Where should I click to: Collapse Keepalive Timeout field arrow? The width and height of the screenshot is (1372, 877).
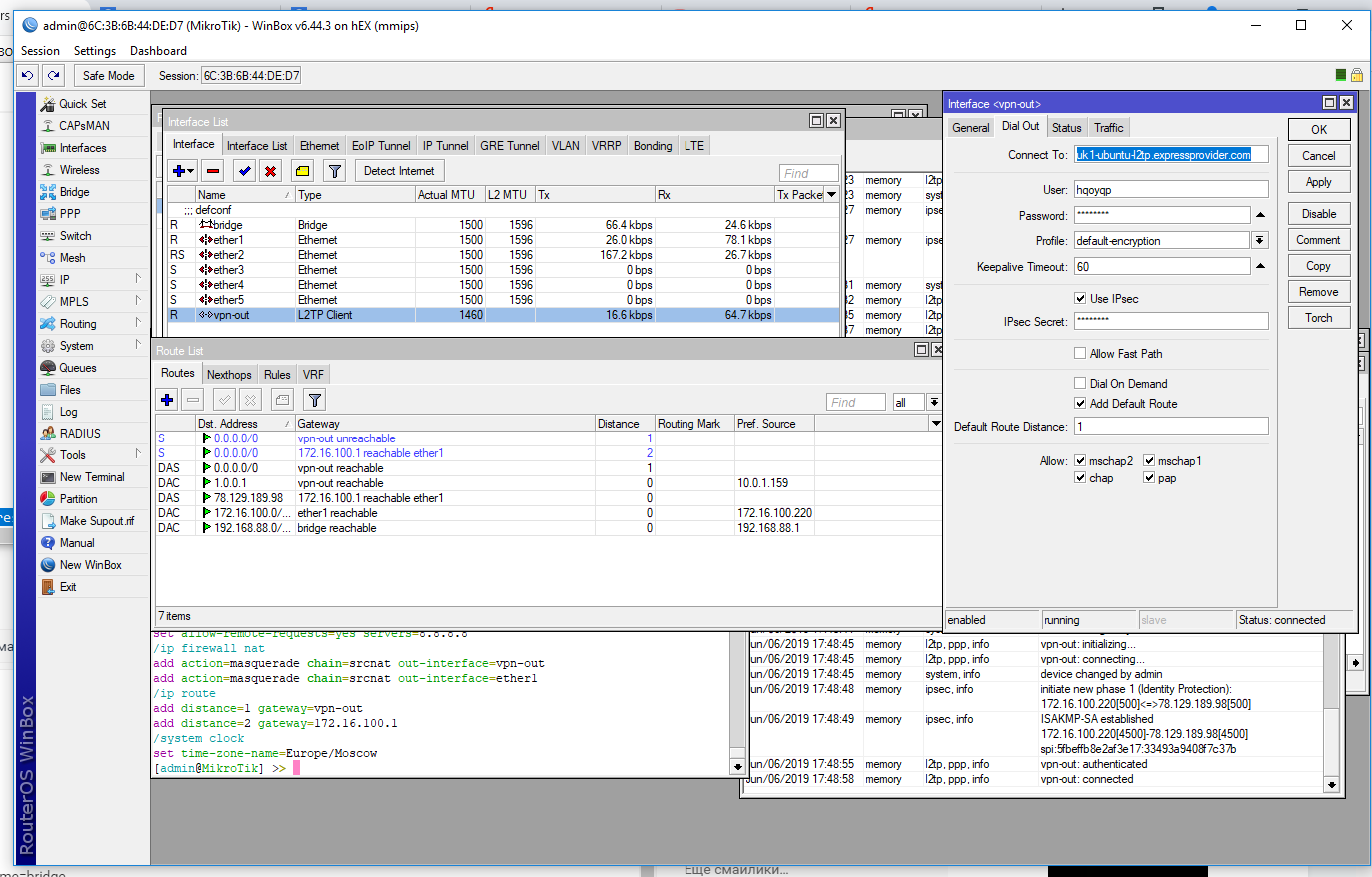pyautogui.click(x=1260, y=266)
